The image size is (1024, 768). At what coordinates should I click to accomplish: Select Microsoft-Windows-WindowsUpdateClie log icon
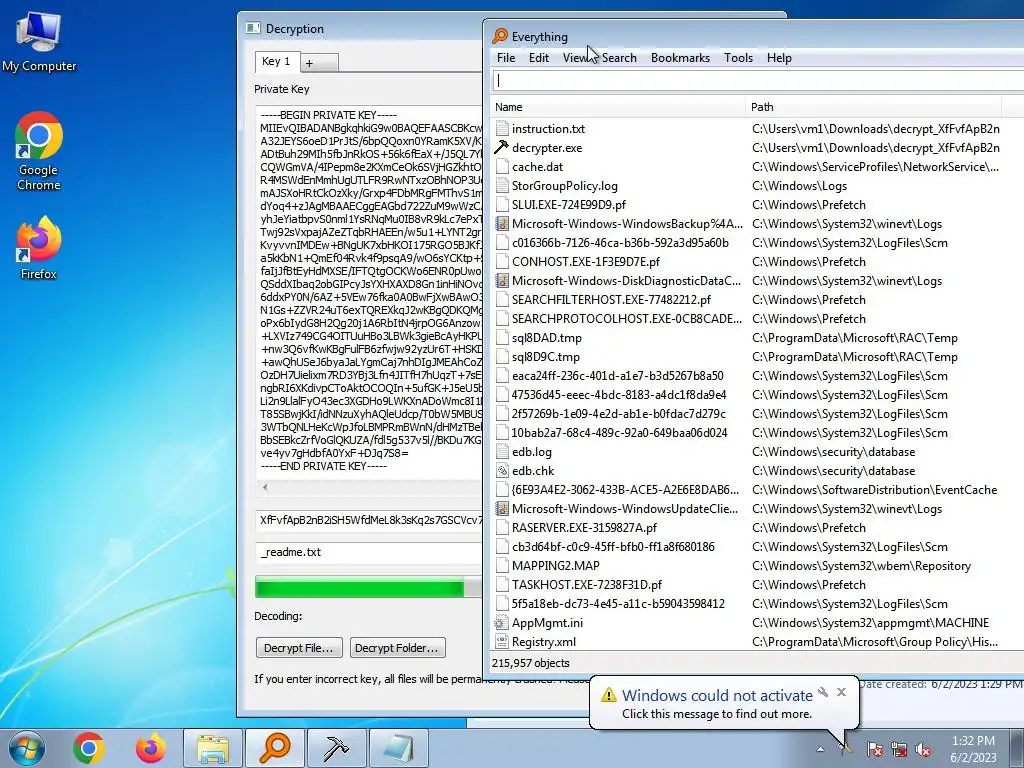point(502,508)
